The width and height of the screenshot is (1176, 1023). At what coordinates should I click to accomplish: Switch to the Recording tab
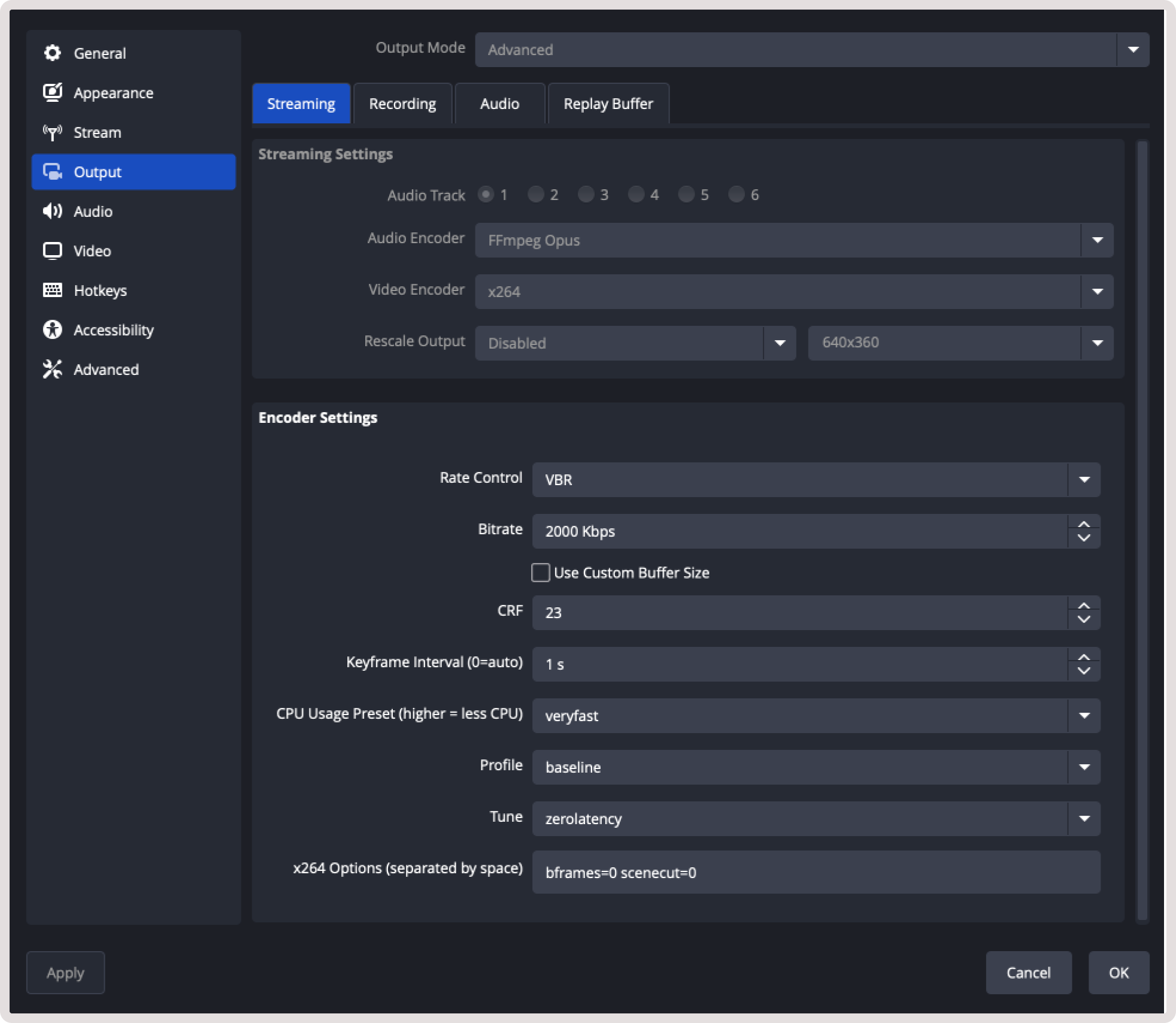(402, 103)
